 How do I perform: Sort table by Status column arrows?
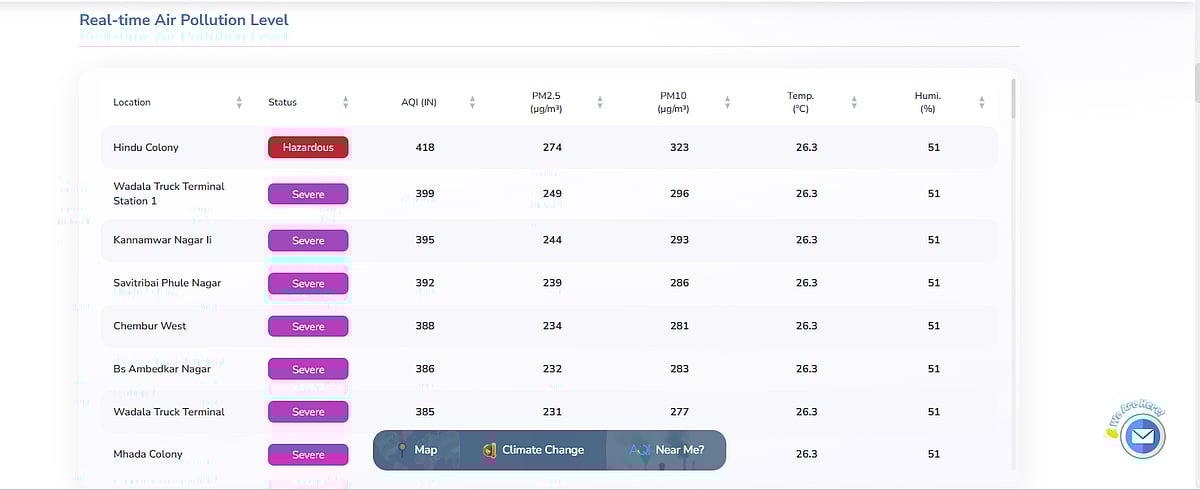tap(345, 102)
